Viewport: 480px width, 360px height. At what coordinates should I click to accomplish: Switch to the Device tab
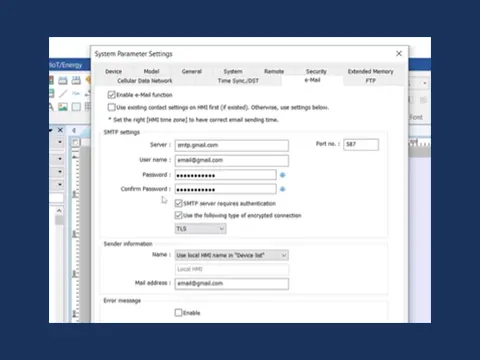[x=113, y=71]
